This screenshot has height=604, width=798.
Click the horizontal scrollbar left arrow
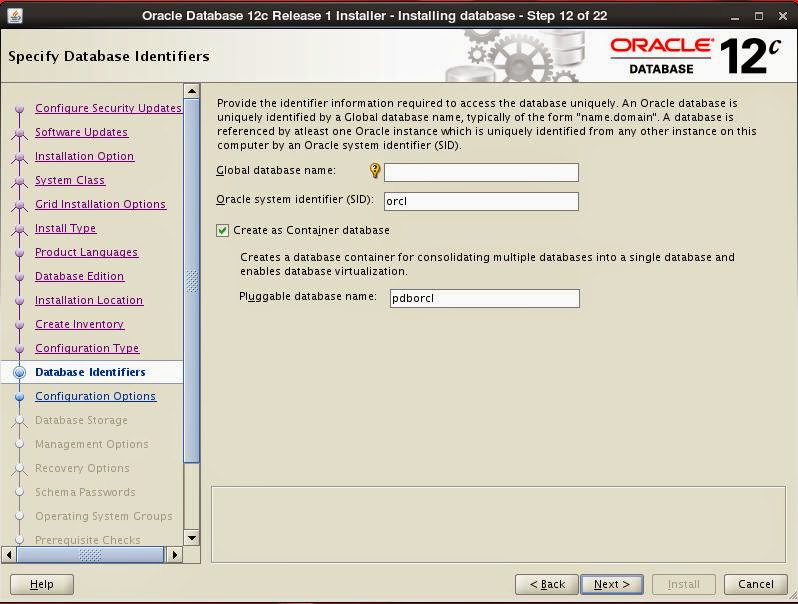click(9, 555)
